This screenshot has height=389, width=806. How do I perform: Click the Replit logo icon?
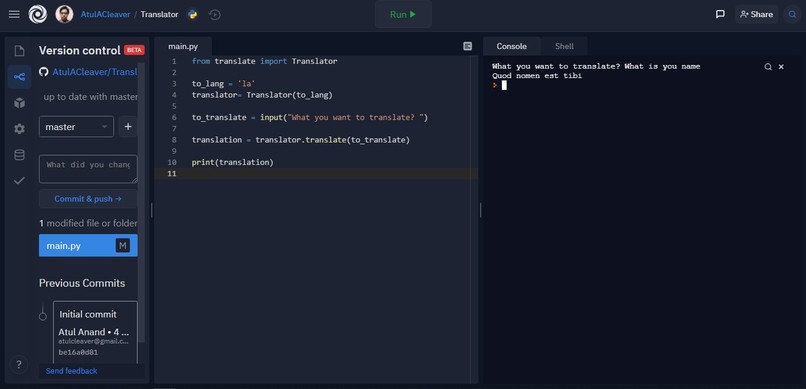(38, 14)
